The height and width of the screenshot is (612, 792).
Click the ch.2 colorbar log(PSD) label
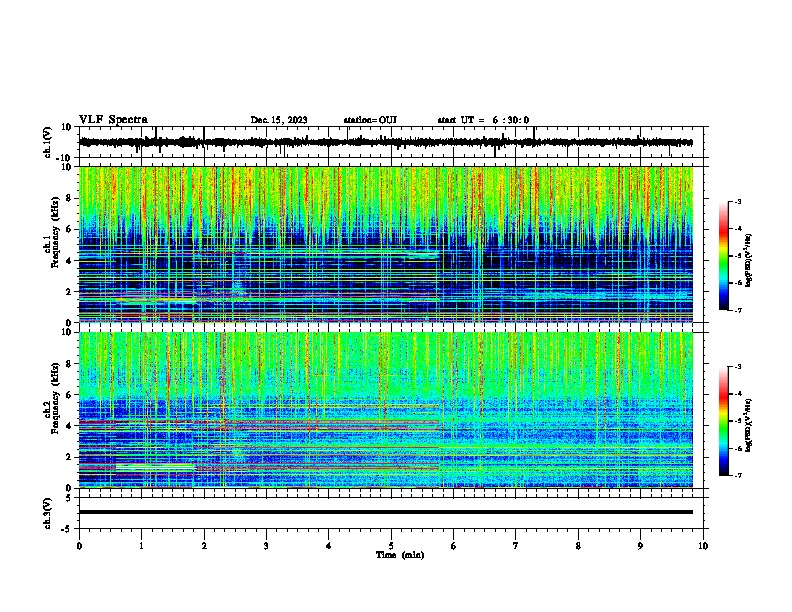pos(749,425)
